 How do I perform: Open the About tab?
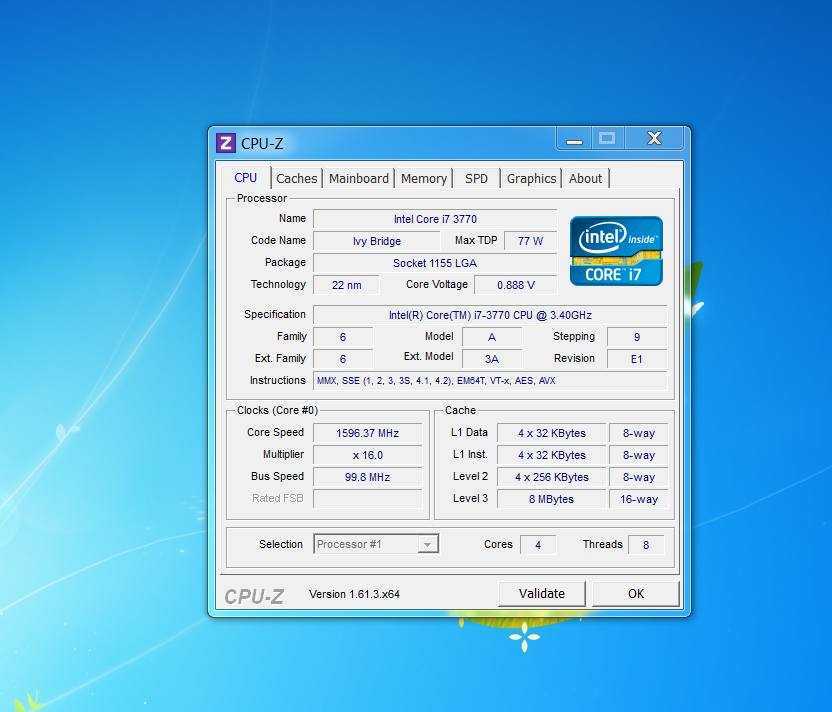click(585, 179)
